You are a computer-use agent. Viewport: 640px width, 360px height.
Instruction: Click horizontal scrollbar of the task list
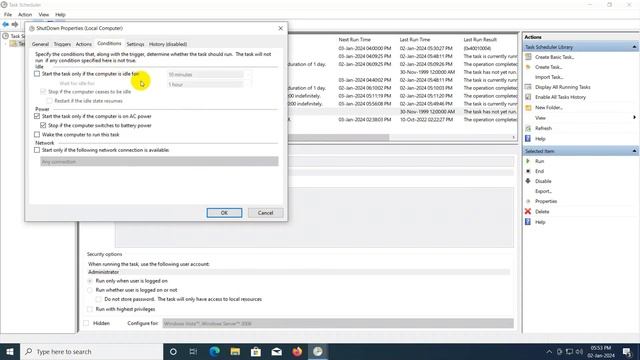point(338,137)
